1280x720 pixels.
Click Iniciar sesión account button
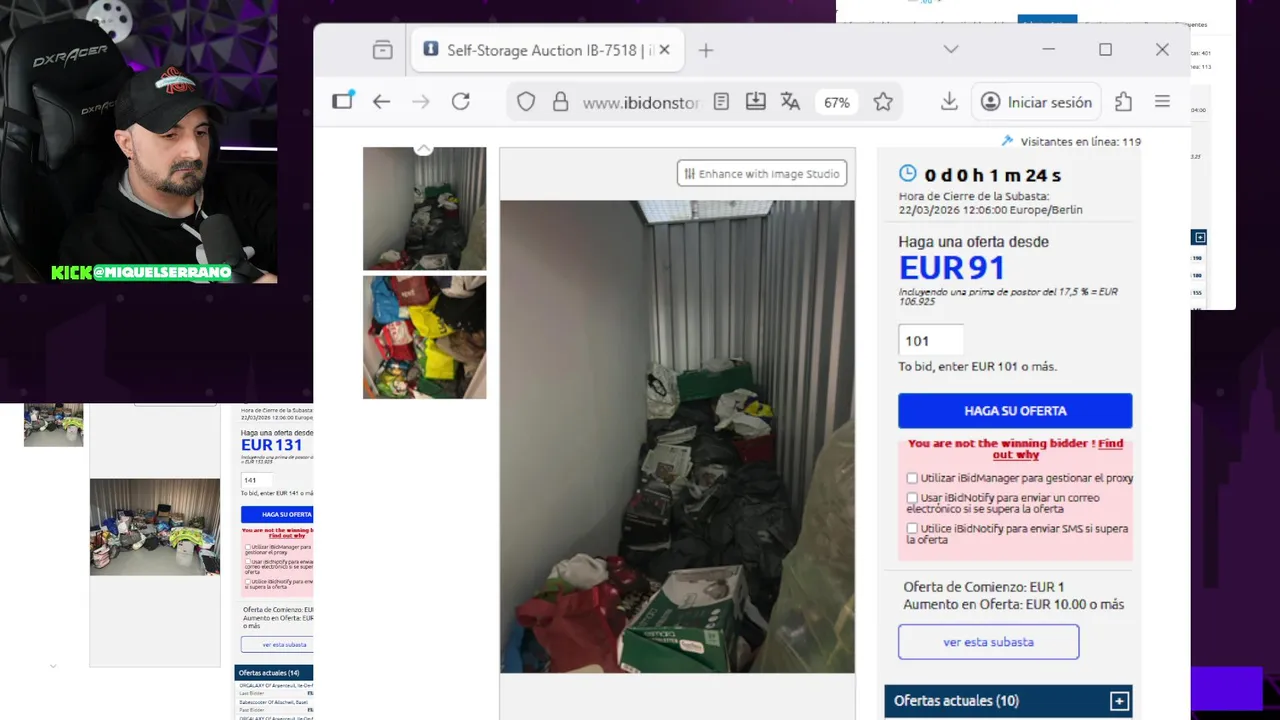click(1036, 102)
